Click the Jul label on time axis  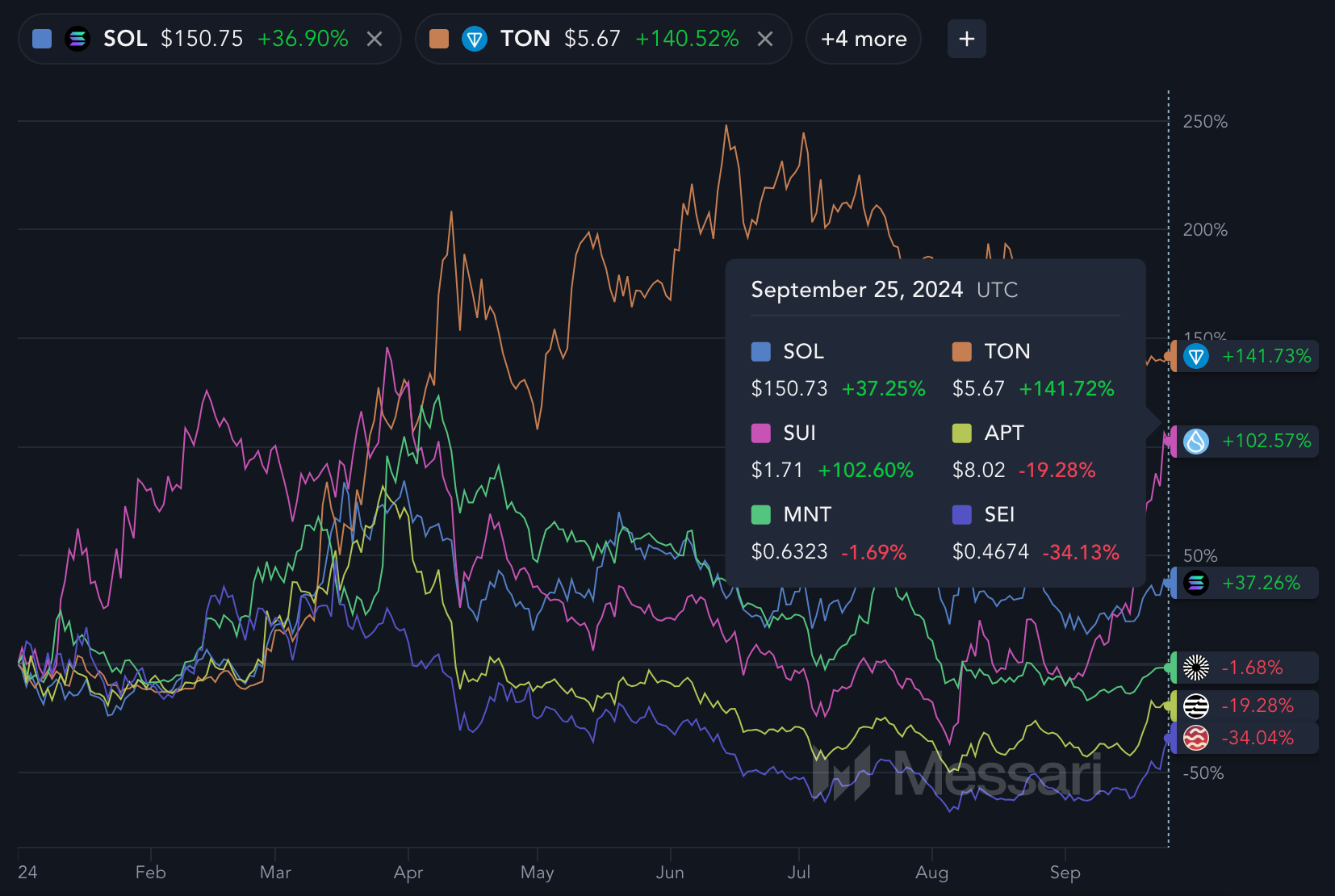pyautogui.click(x=798, y=873)
